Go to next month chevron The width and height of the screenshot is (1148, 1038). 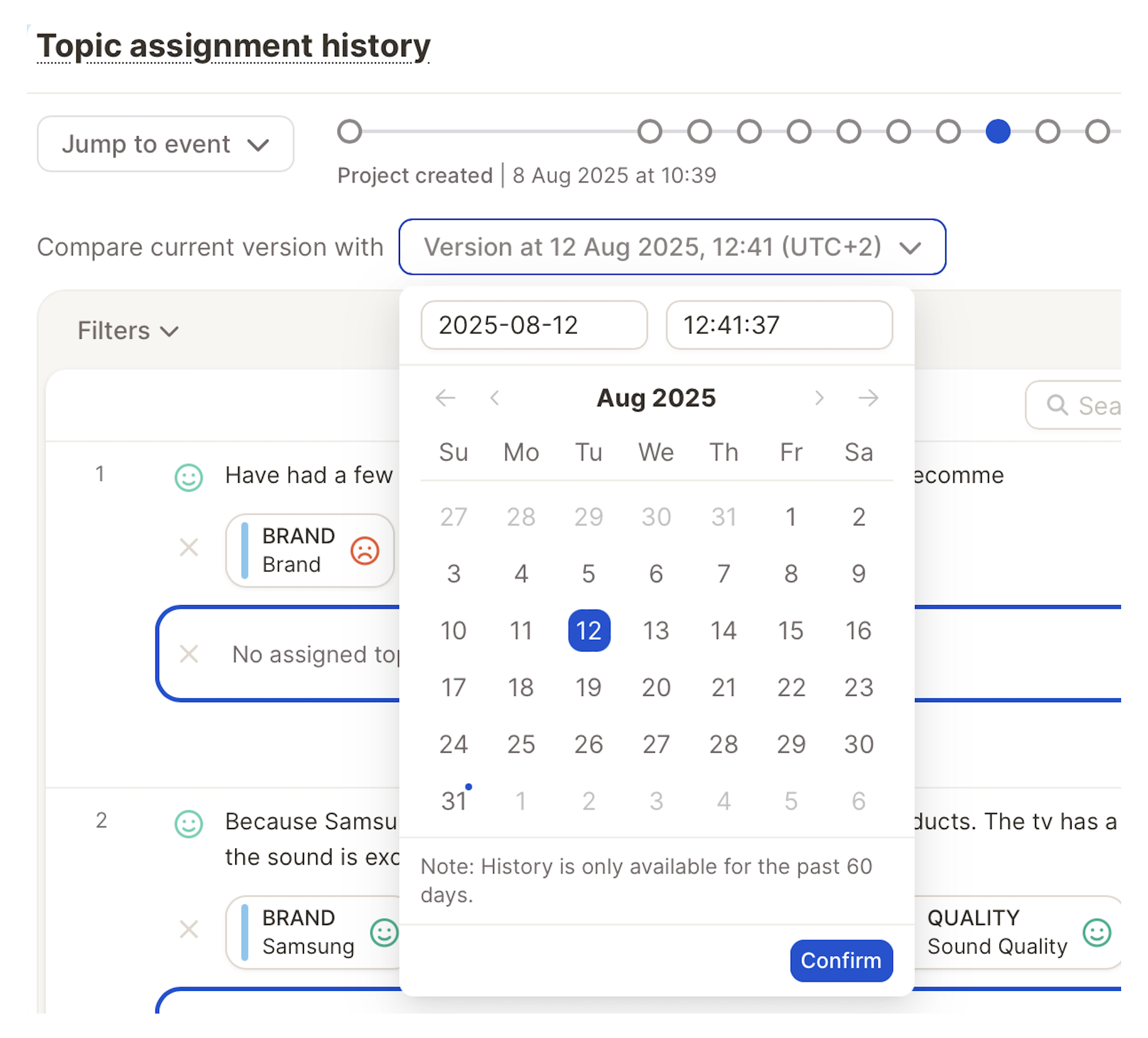[819, 398]
